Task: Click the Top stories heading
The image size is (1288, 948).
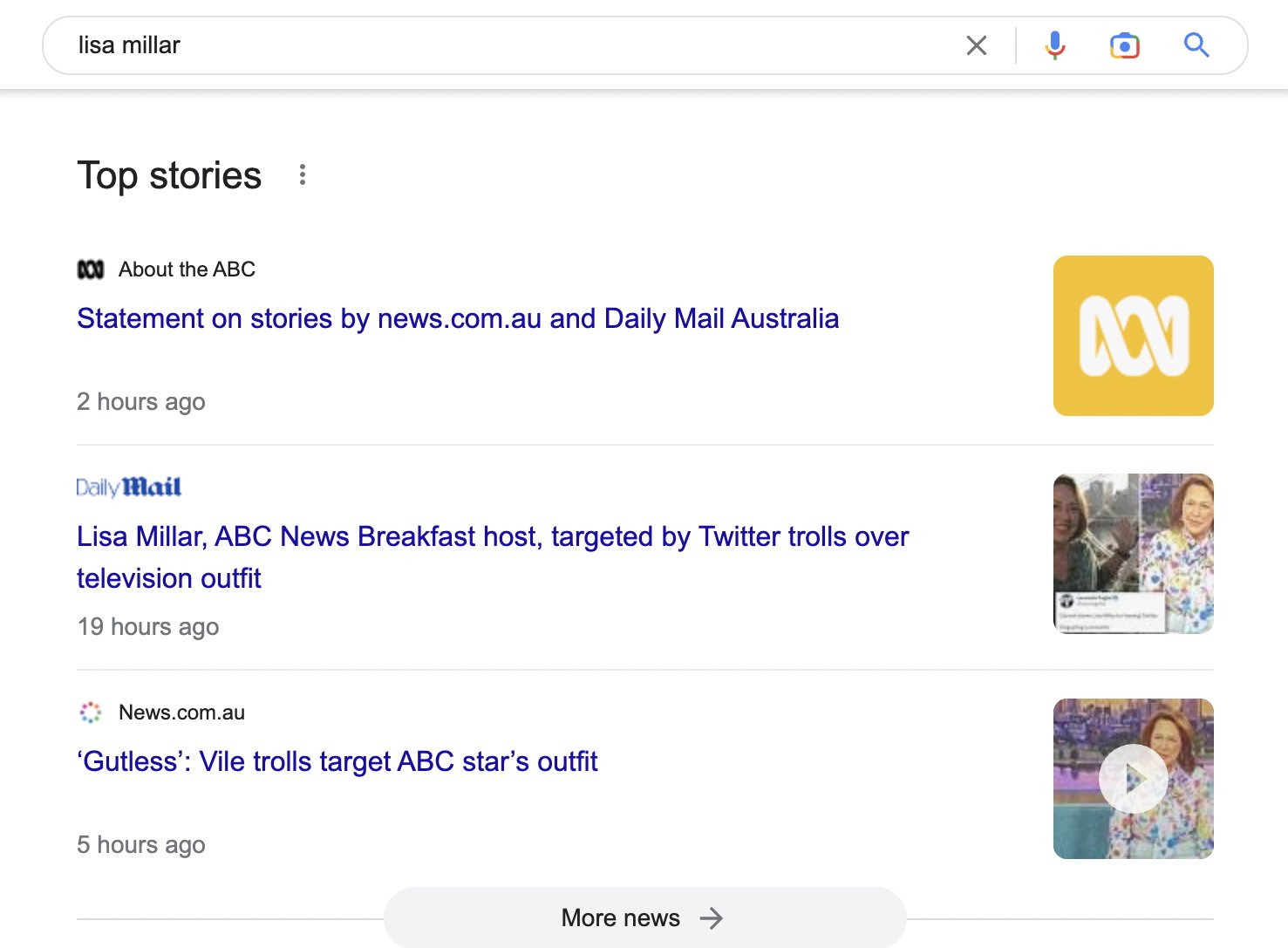Action: [x=169, y=175]
